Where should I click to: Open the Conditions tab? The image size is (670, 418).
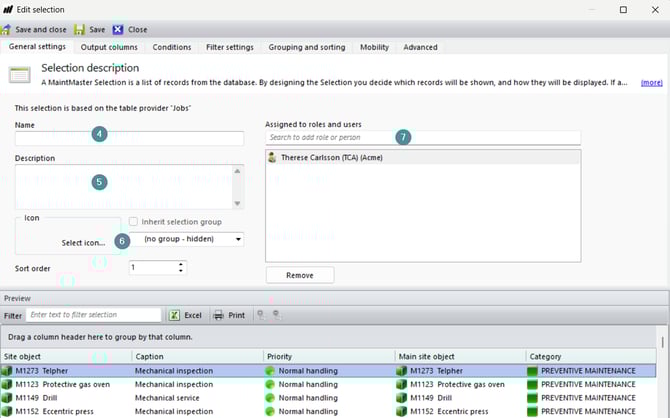pos(172,47)
